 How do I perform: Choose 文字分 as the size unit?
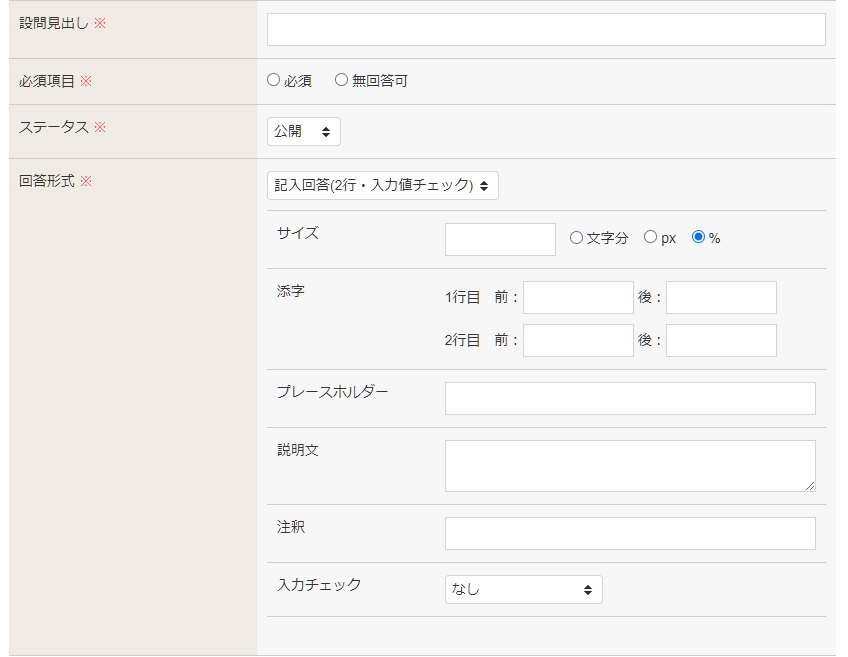click(576, 238)
